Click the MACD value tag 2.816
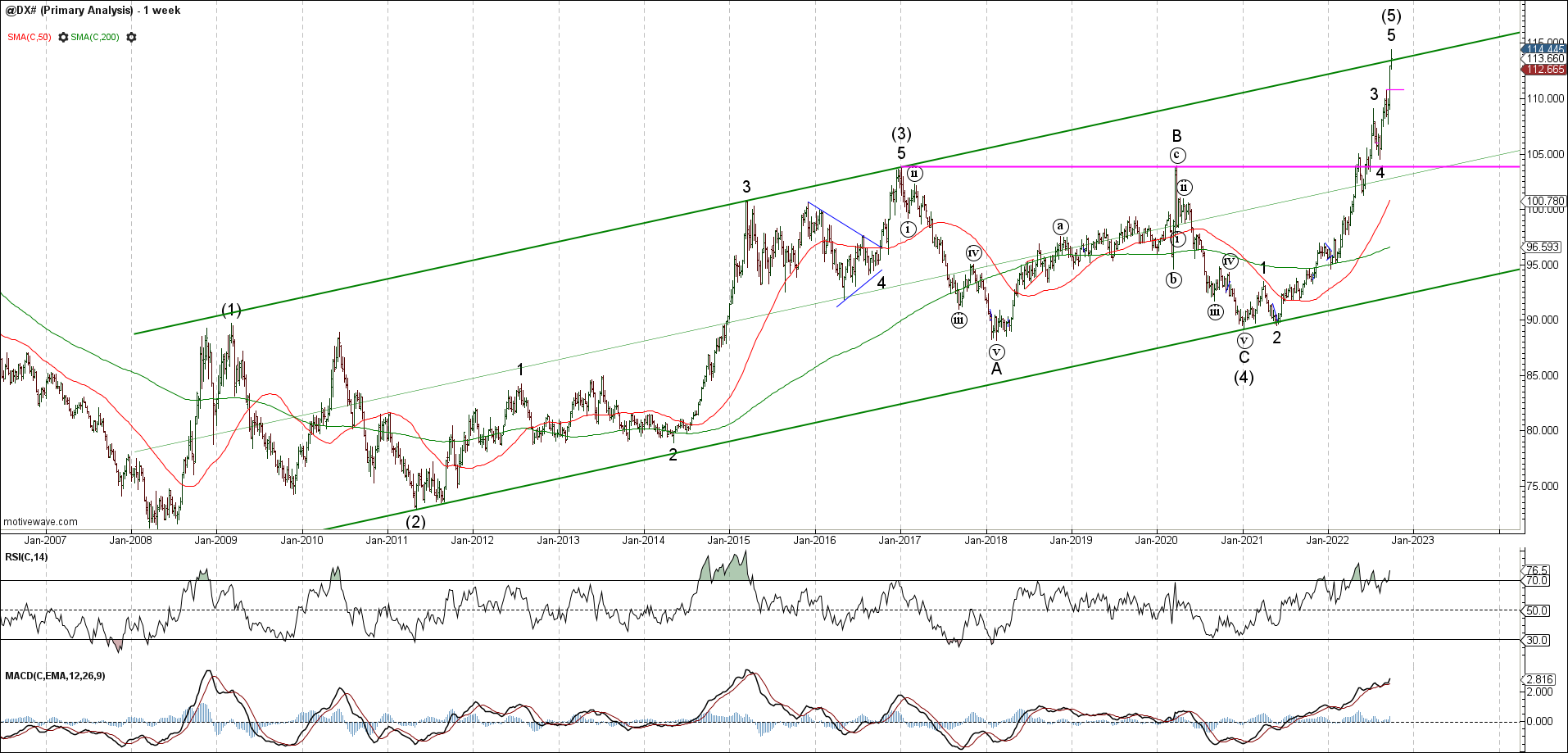Image resolution: width=1568 pixels, height=753 pixels. [1539, 679]
